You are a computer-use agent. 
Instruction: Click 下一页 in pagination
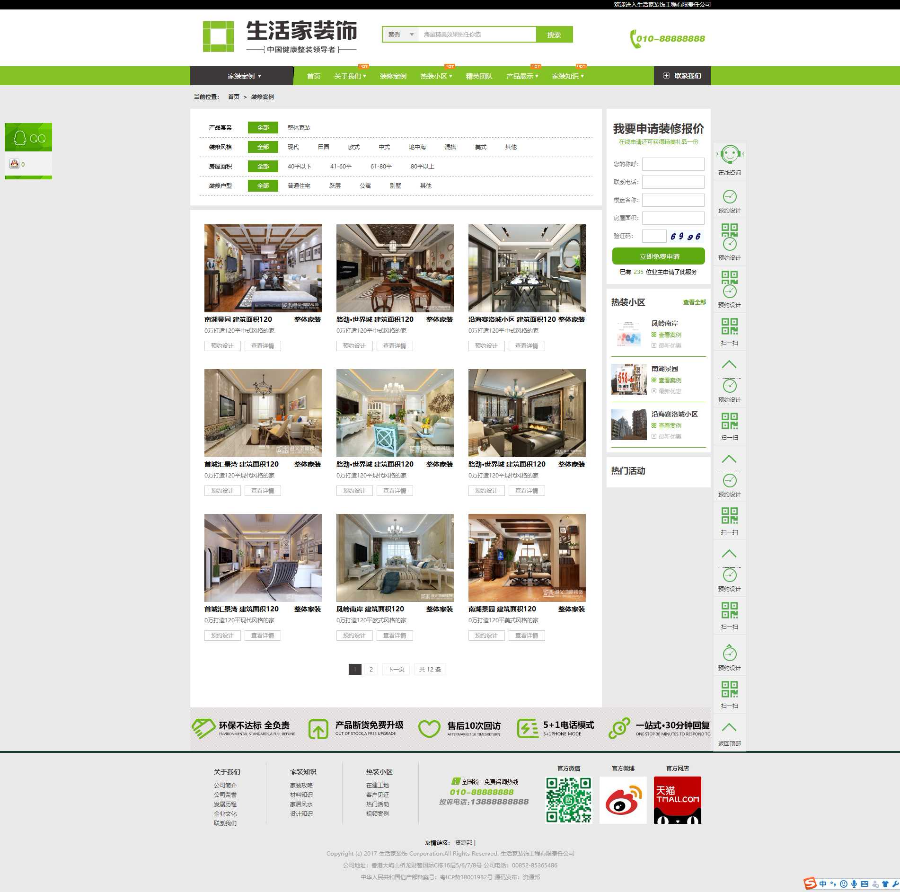click(x=396, y=669)
